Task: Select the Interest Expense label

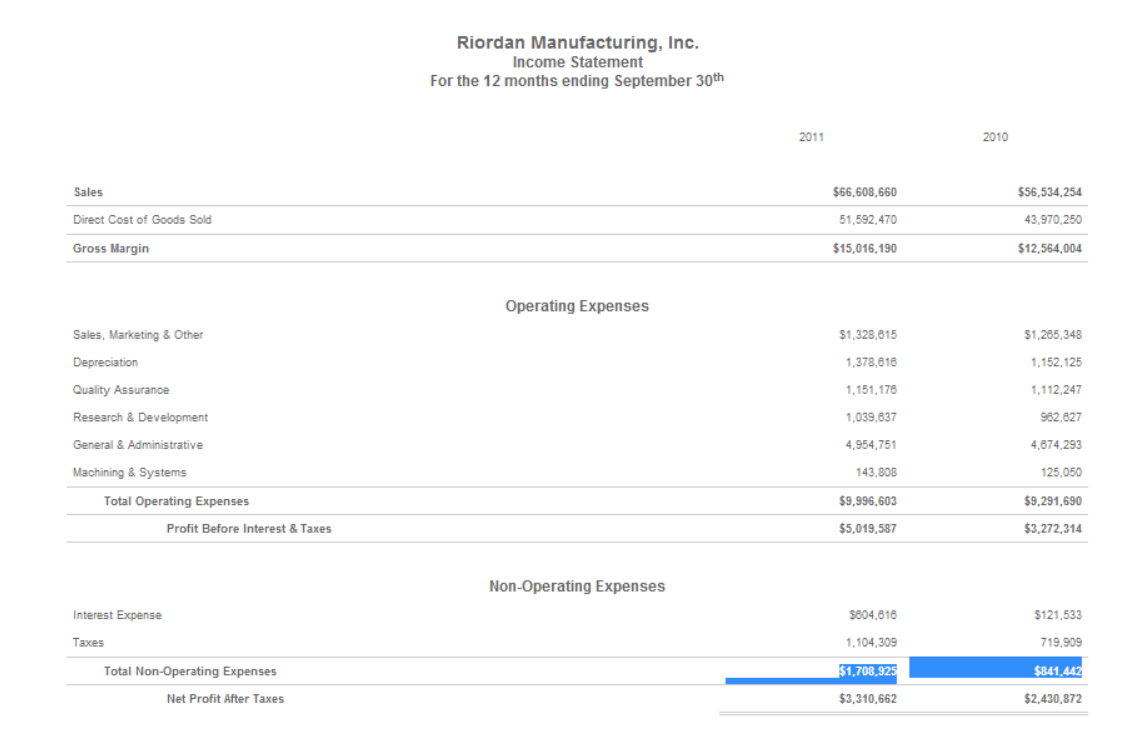Action: pyautogui.click(x=117, y=615)
